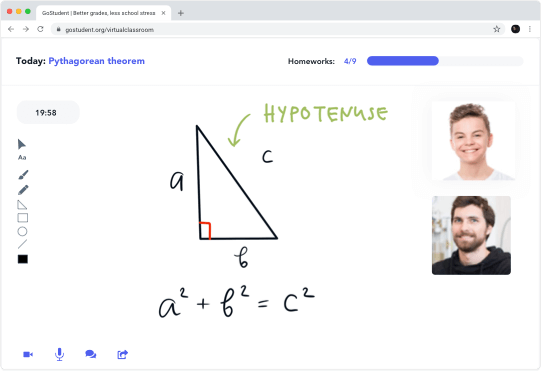Toggle the video camera
Screen dimensions: 541x371
pyautogui.click(x=28, y=354)
